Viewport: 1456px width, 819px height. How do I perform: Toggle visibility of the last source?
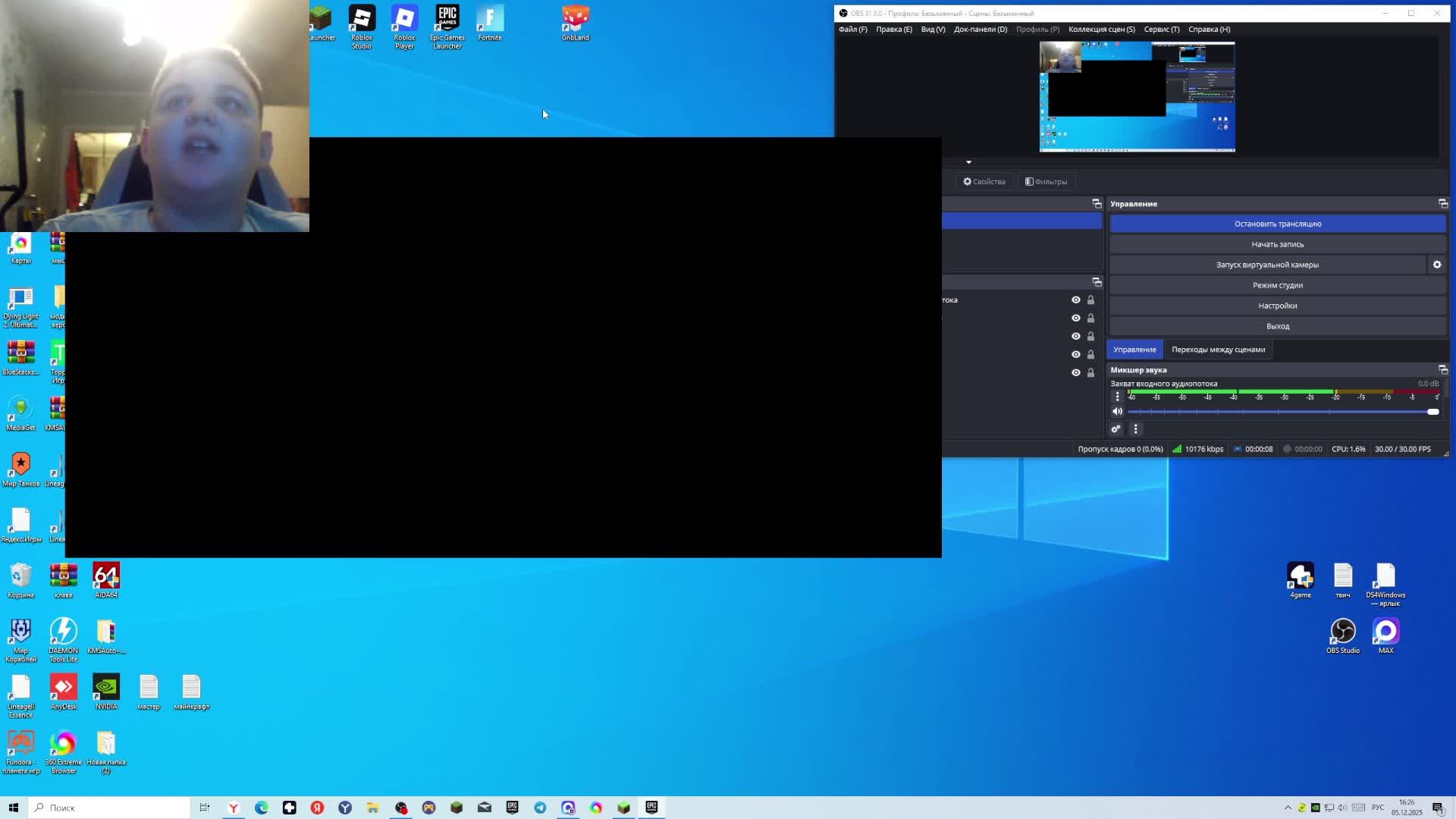point(1075,373)
